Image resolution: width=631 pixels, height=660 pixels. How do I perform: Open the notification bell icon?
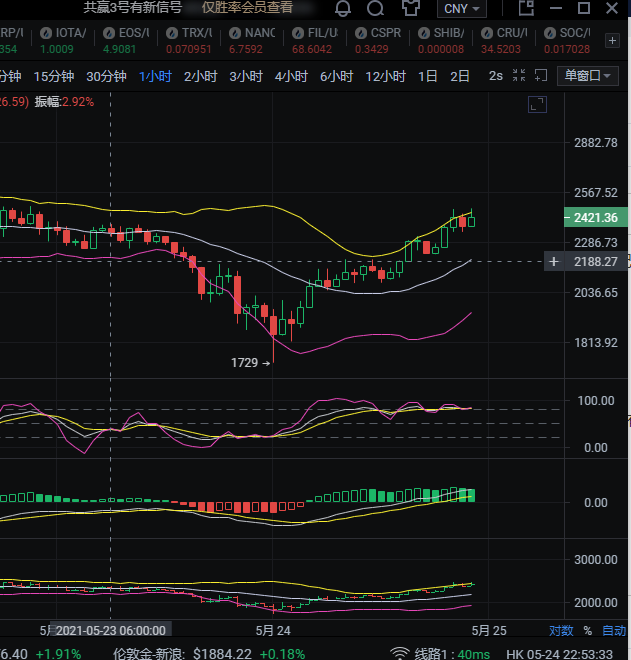point(343,9)
